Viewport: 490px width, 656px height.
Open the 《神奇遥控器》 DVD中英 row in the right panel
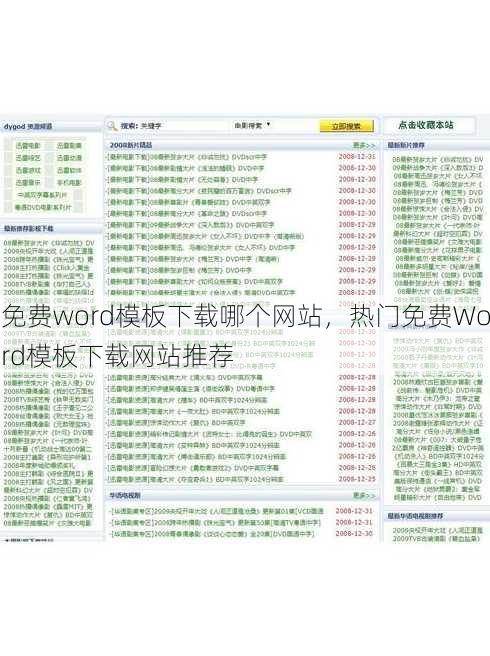pos(438,448)
